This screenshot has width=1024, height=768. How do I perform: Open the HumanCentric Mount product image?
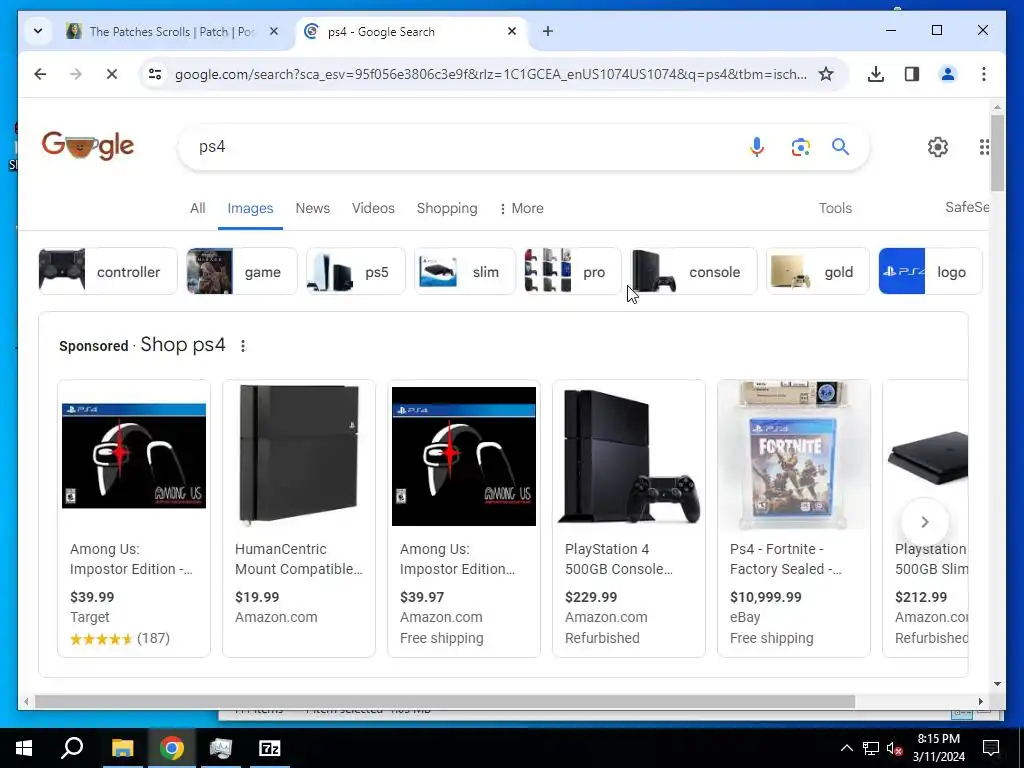tap(299, 455)
